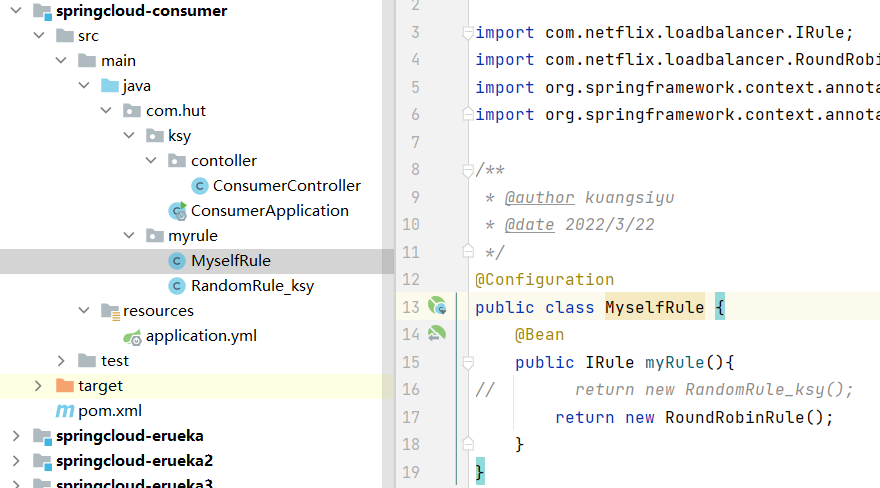Click the main folder icon

(87, 60)
